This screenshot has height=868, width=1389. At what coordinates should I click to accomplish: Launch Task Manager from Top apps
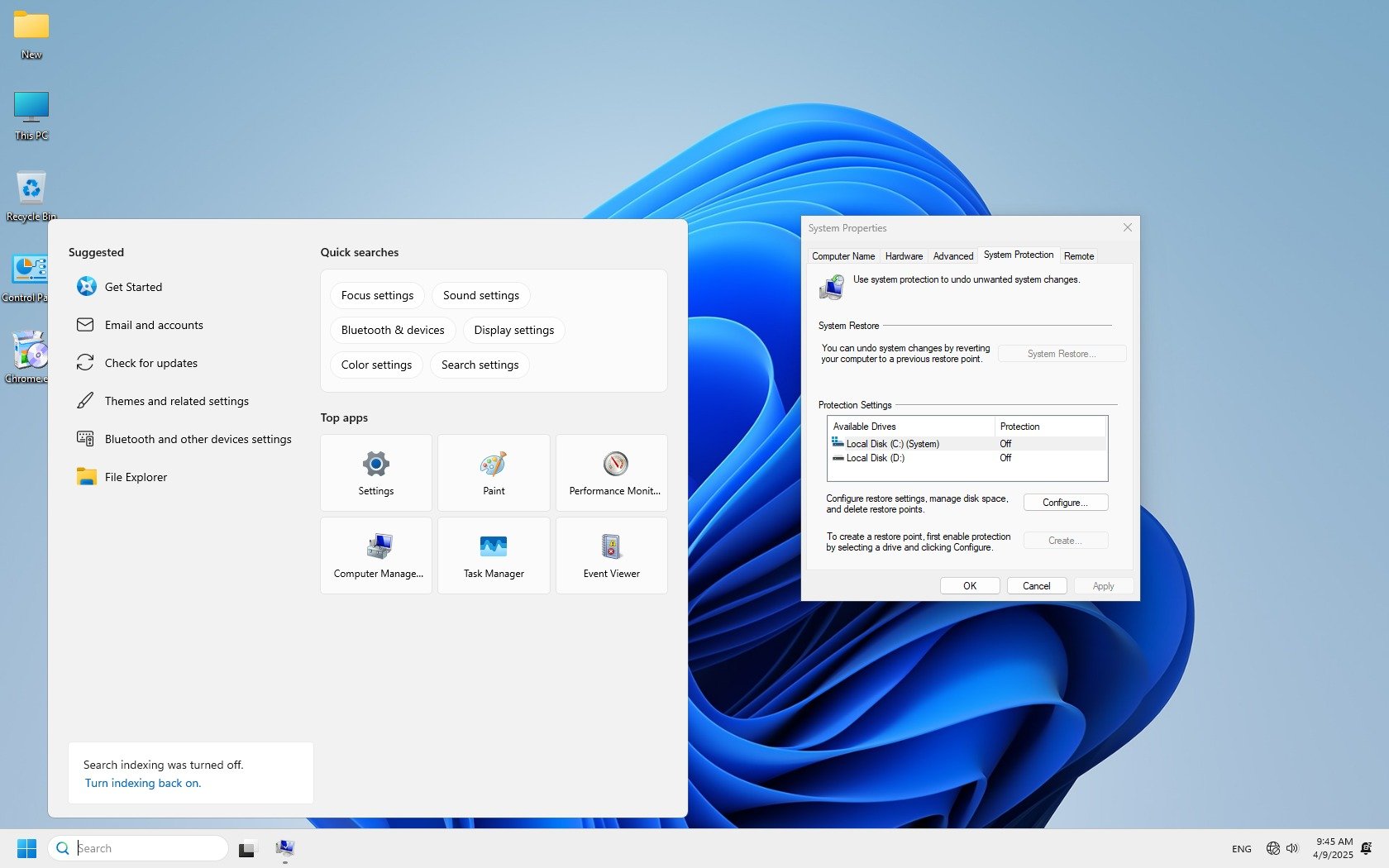pyautogui.click(x=494, y=555)
